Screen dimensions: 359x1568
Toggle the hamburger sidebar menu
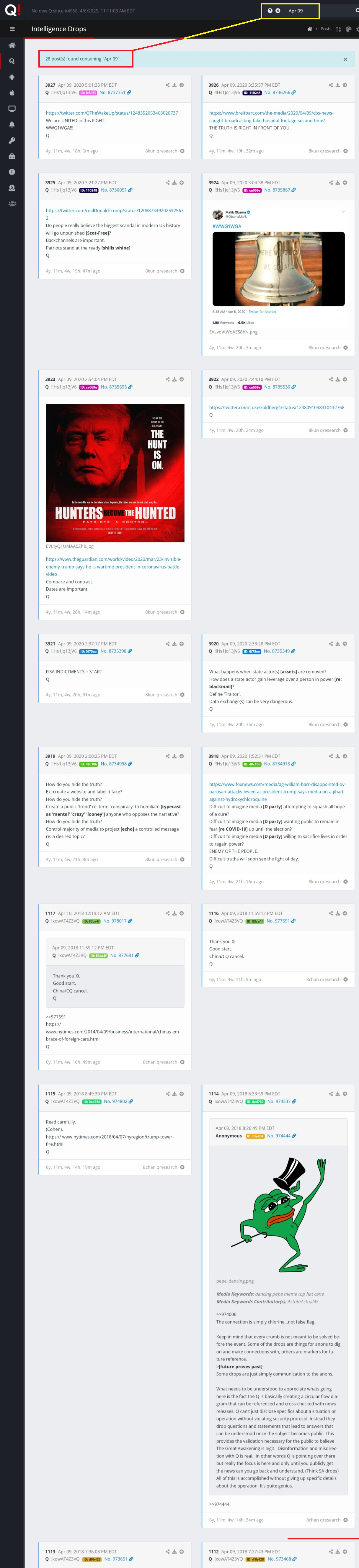12,29
